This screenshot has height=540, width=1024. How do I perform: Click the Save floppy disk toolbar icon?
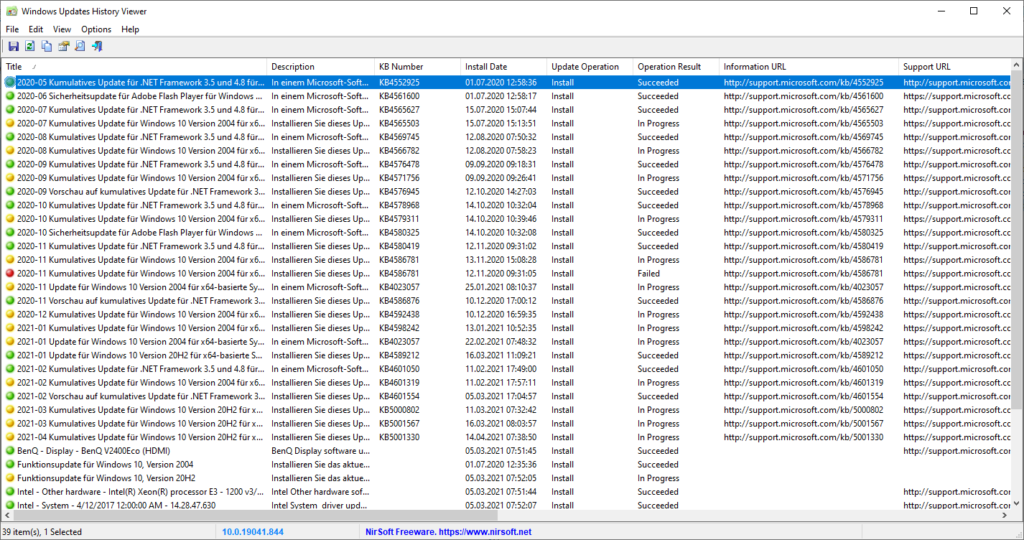point(13,46)
